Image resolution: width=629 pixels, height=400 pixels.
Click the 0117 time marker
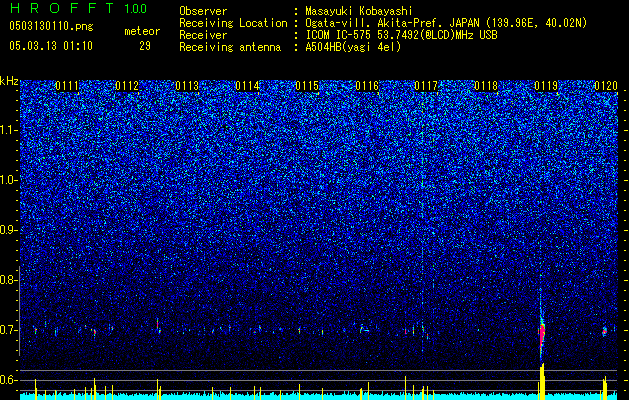click(x=426, y=86)
